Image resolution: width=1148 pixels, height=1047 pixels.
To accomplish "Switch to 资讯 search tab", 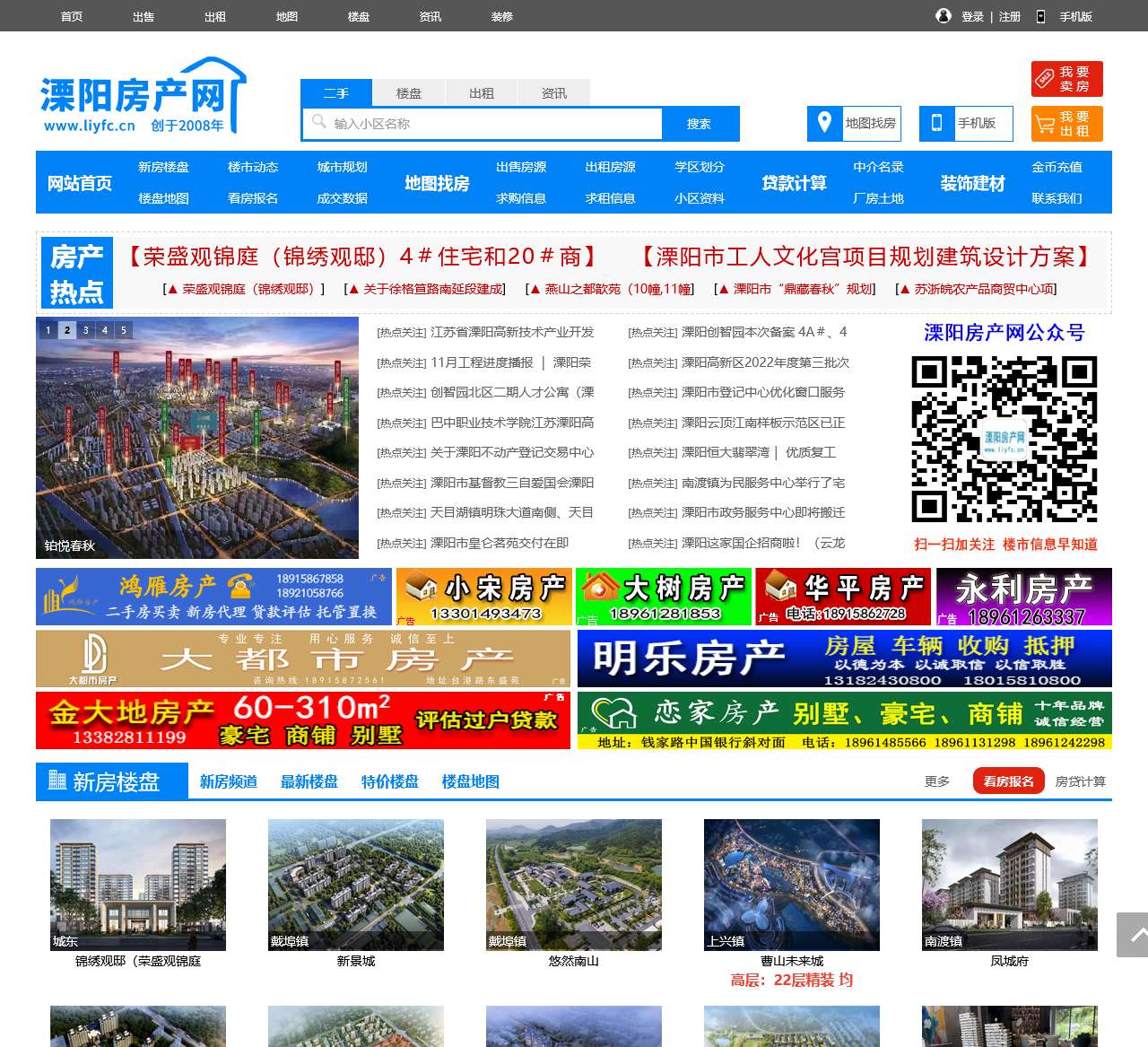I will (554, 93).
